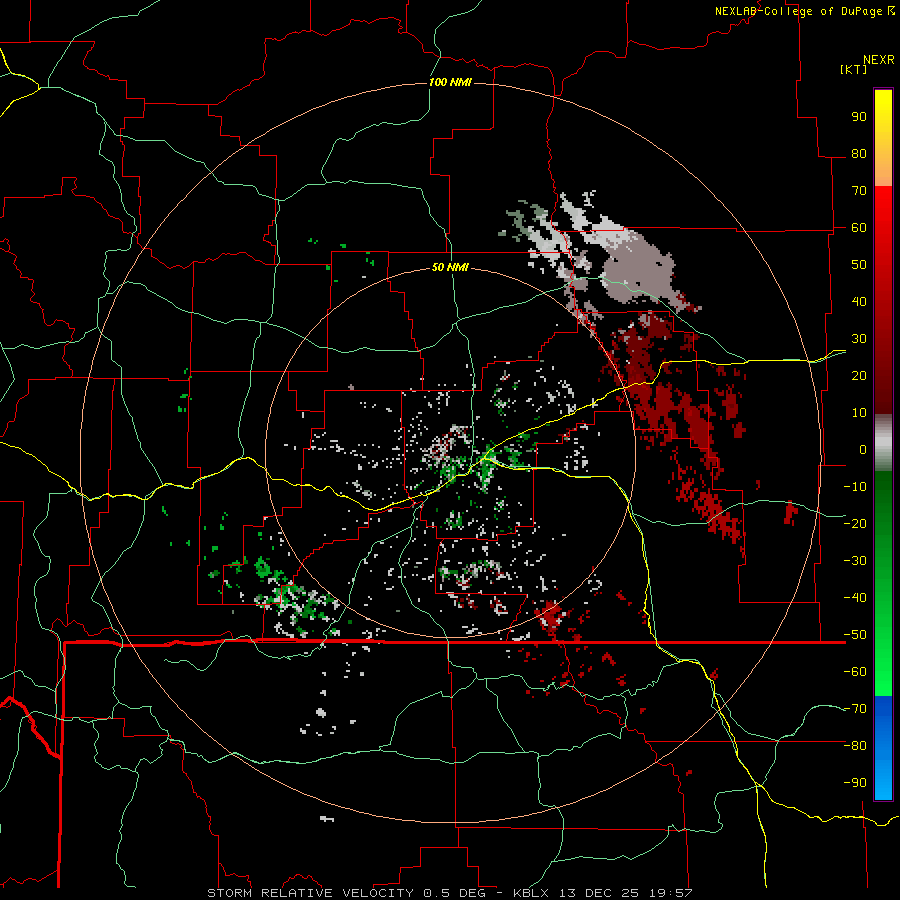This screenshot has height=900, width=900.
Task: Click the -90 kt label on color scale
Action: (855, 783)
